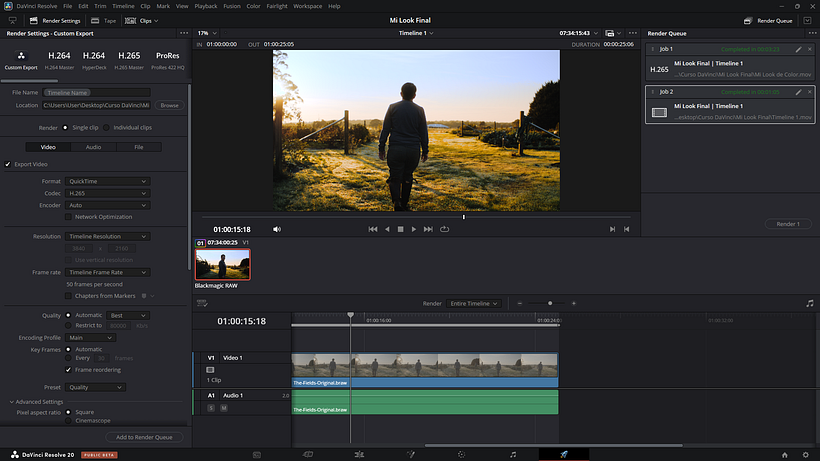Edit Job 1 with pencil icon
The width and height of the screenshot is (820, 461).
point(799,49)
